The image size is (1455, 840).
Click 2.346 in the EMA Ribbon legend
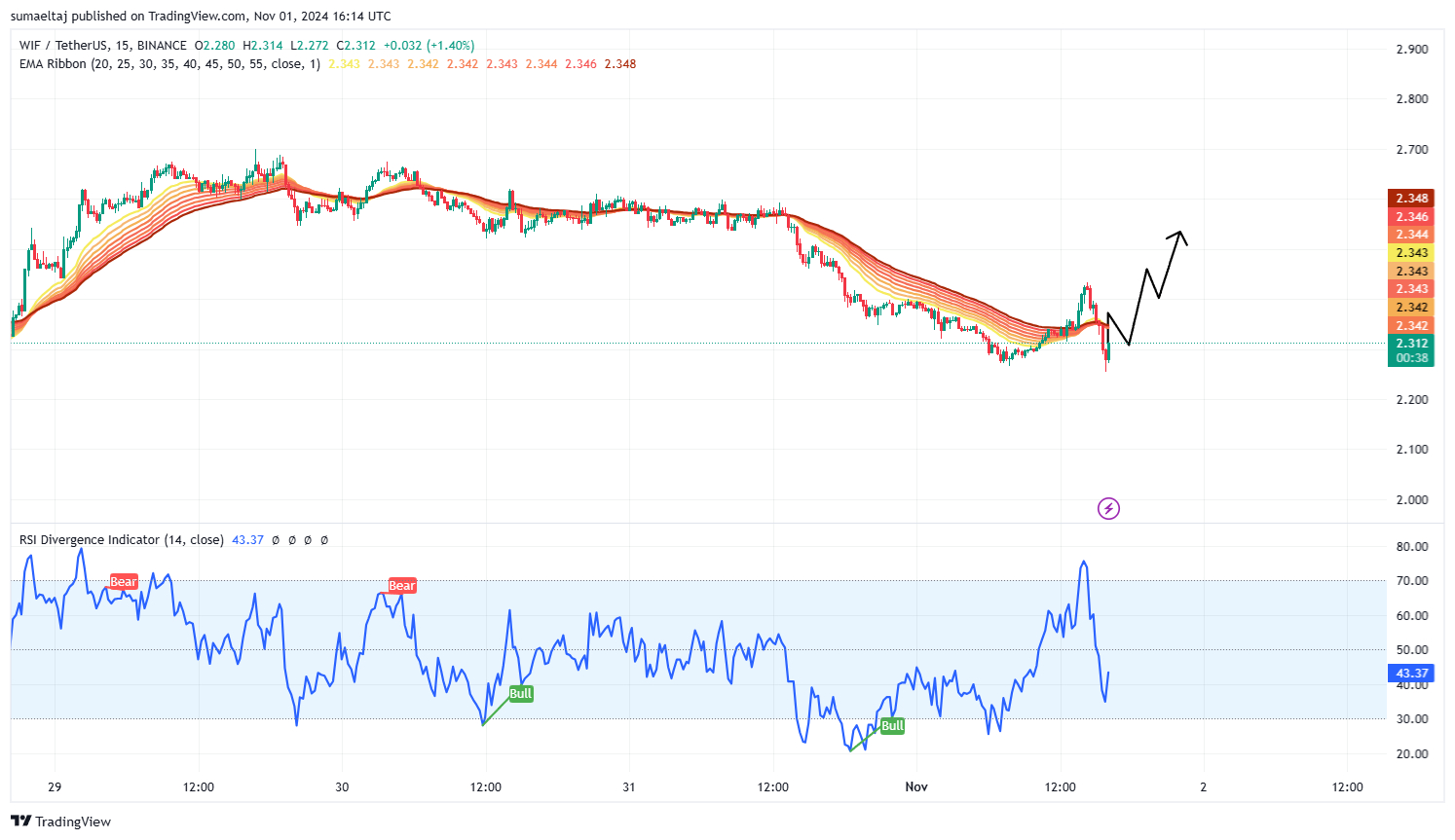pos(580,64)
